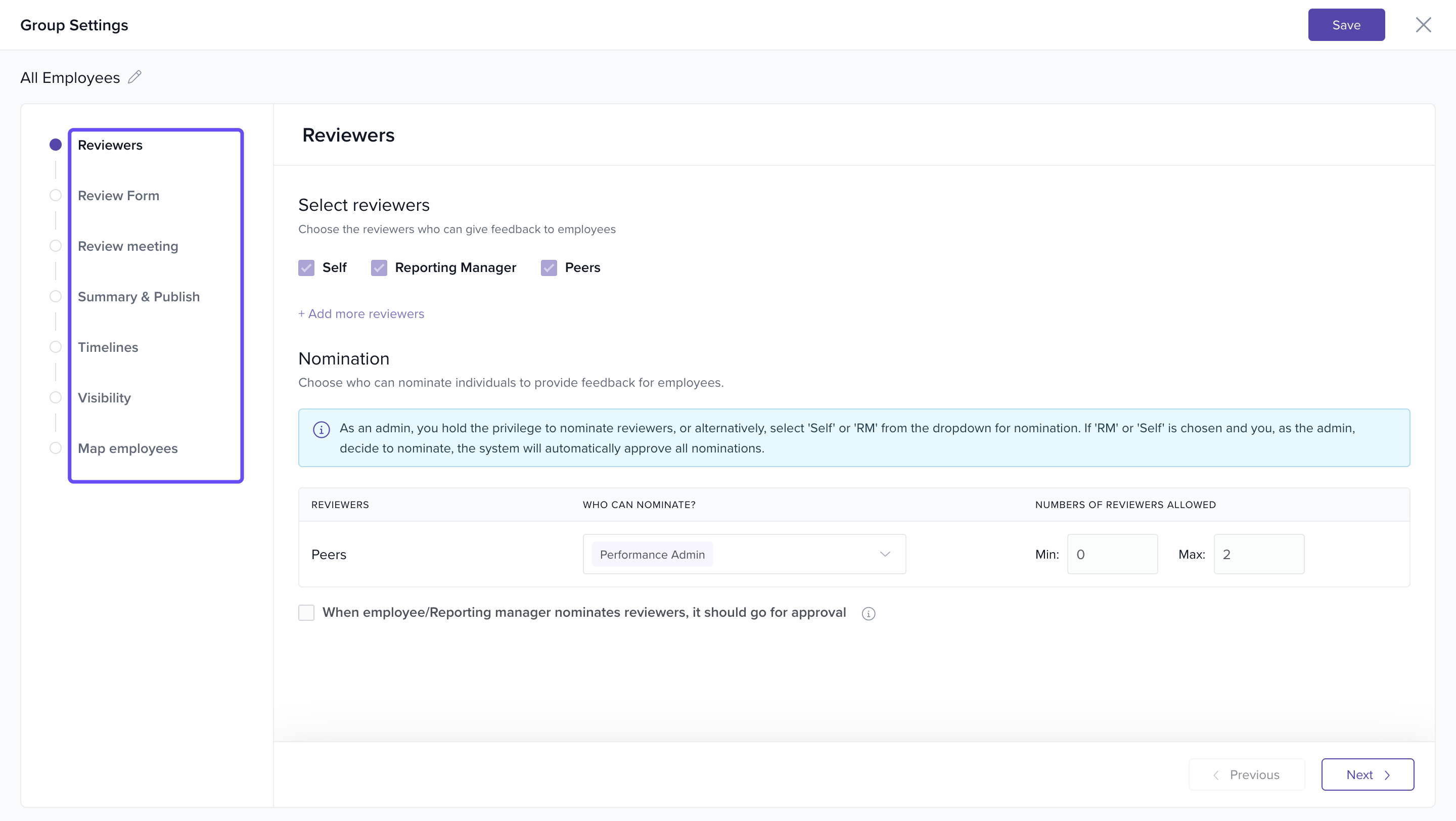Viewport: 1456px width, 821px height.
Task: Toggle the Reporting Manager checkbox
Action: click(x=379, y=268)
